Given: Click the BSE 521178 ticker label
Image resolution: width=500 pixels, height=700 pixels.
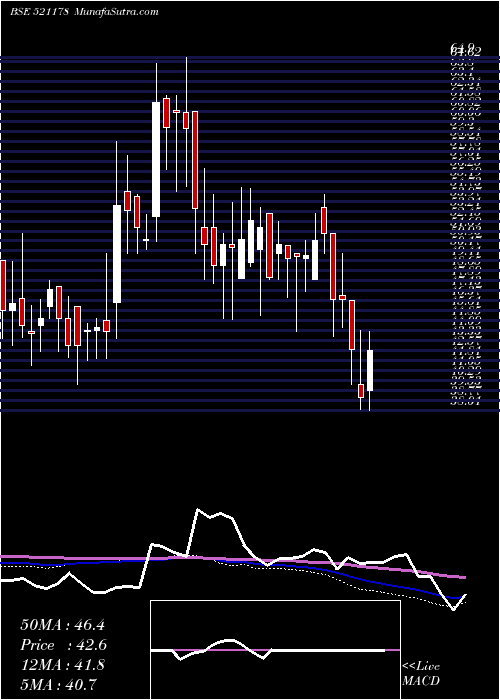Looking at the screenshot, I should click(x=38, y=12).
